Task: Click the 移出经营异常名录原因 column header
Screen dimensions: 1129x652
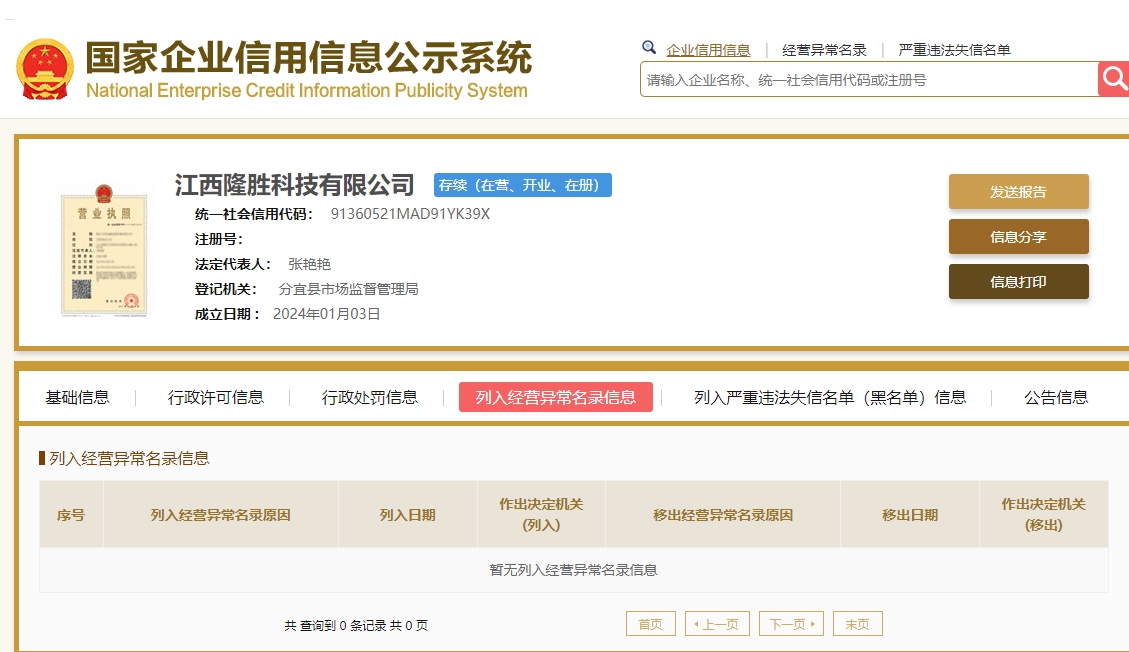Action: pos(723,515)
